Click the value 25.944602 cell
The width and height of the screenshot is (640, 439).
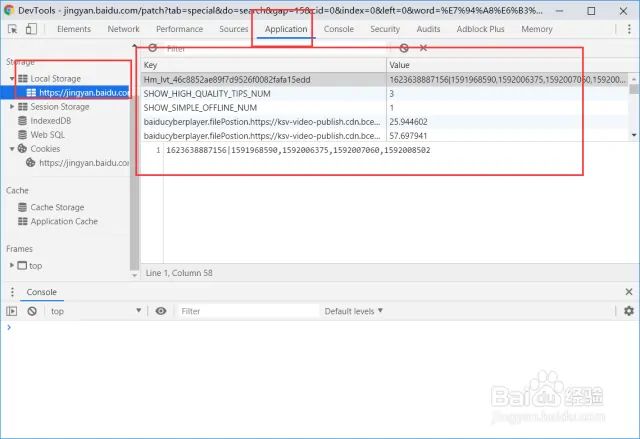[508, 122]
